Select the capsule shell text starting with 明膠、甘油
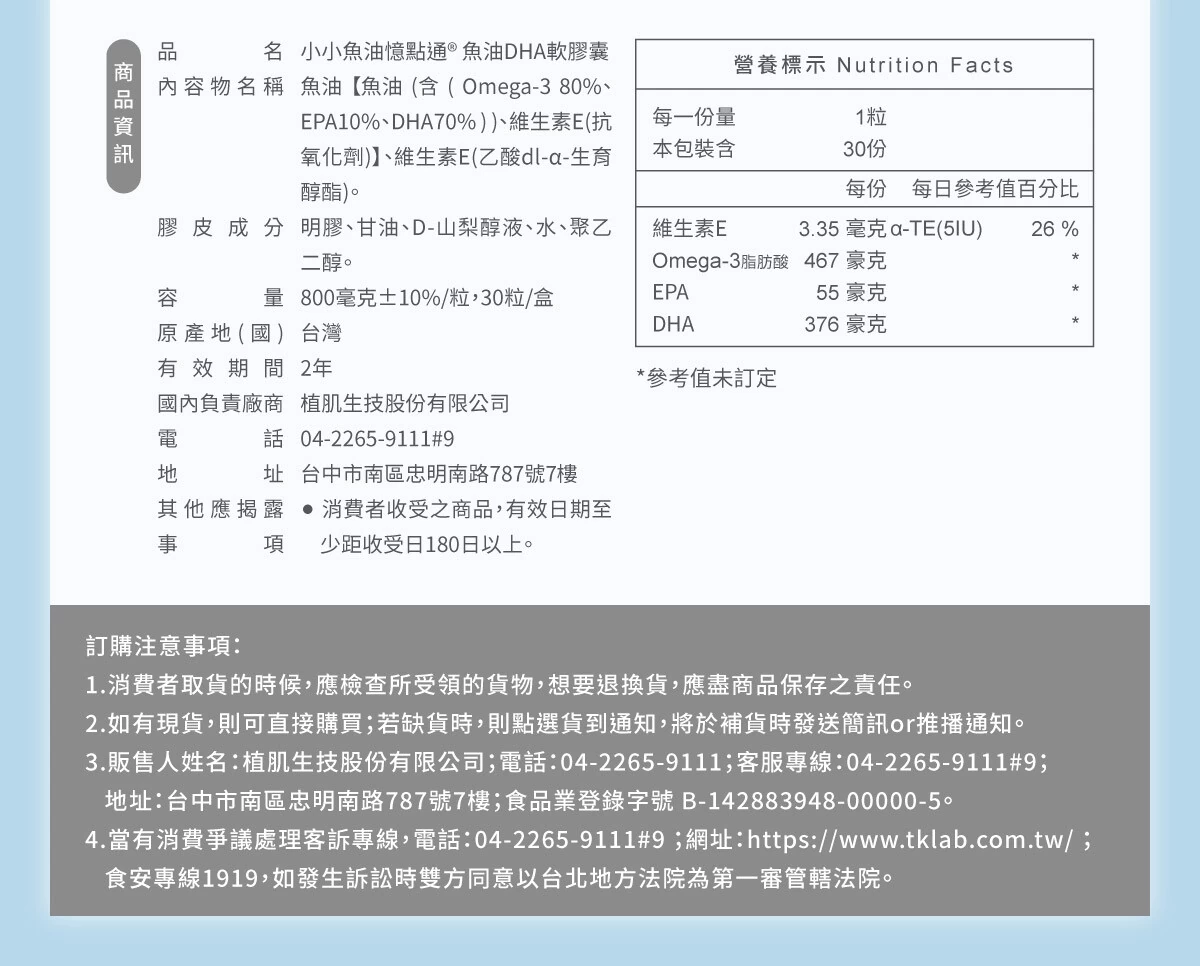The width and height of the screenshot is (1200, 966). 455,245
